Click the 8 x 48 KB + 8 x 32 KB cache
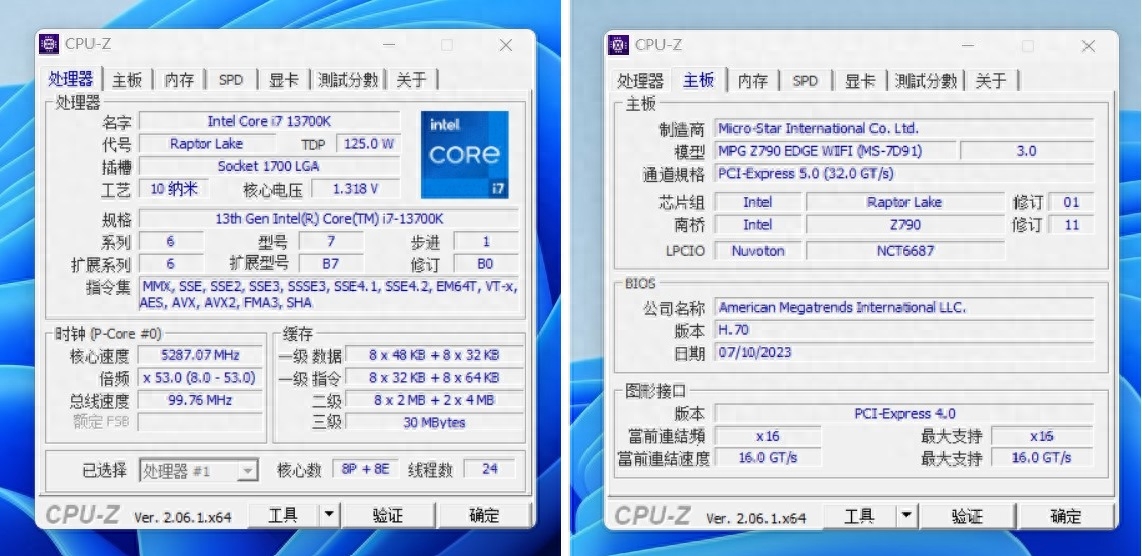Viewport: 1142px width, 556px height. point(434,355)
